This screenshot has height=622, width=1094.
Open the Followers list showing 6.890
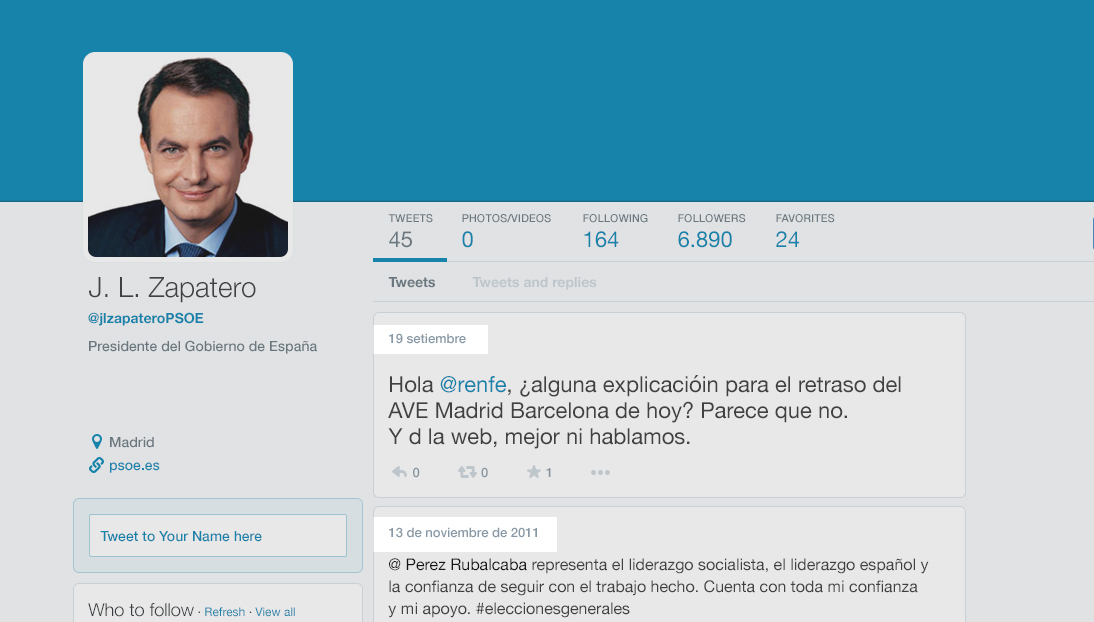(x=711, y=230)
